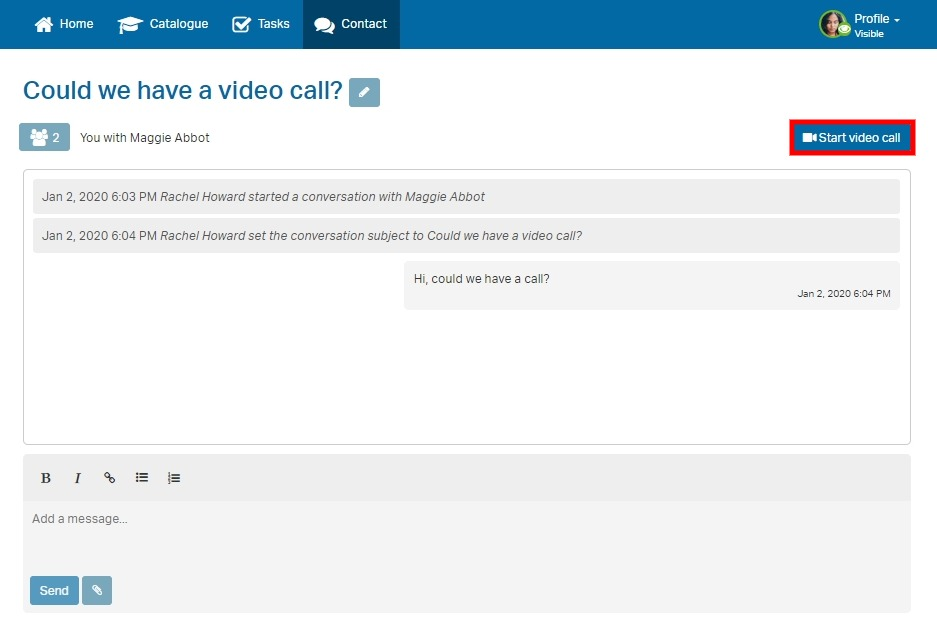Enable numbered list formatting

pos(173,478)
